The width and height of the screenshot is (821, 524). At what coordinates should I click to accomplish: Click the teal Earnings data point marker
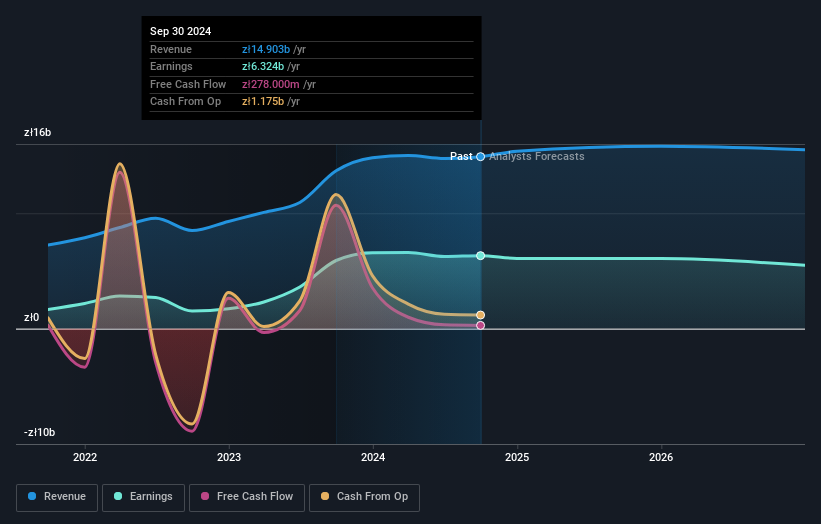(481, 255)
